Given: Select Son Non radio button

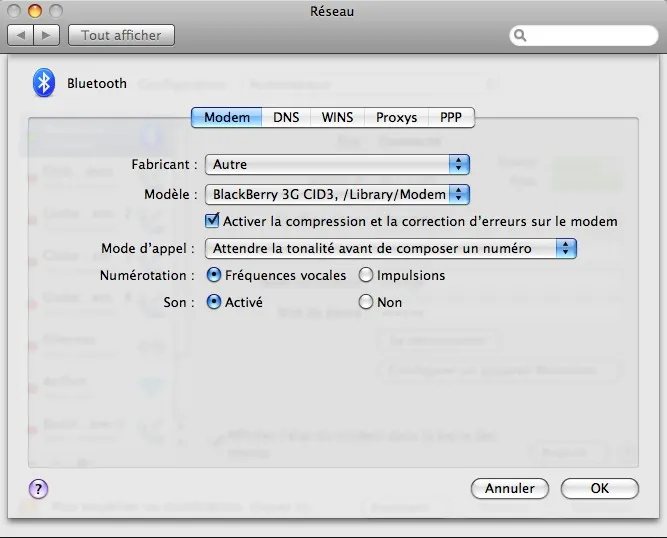Looking at the screenshot, I should 365,302.
